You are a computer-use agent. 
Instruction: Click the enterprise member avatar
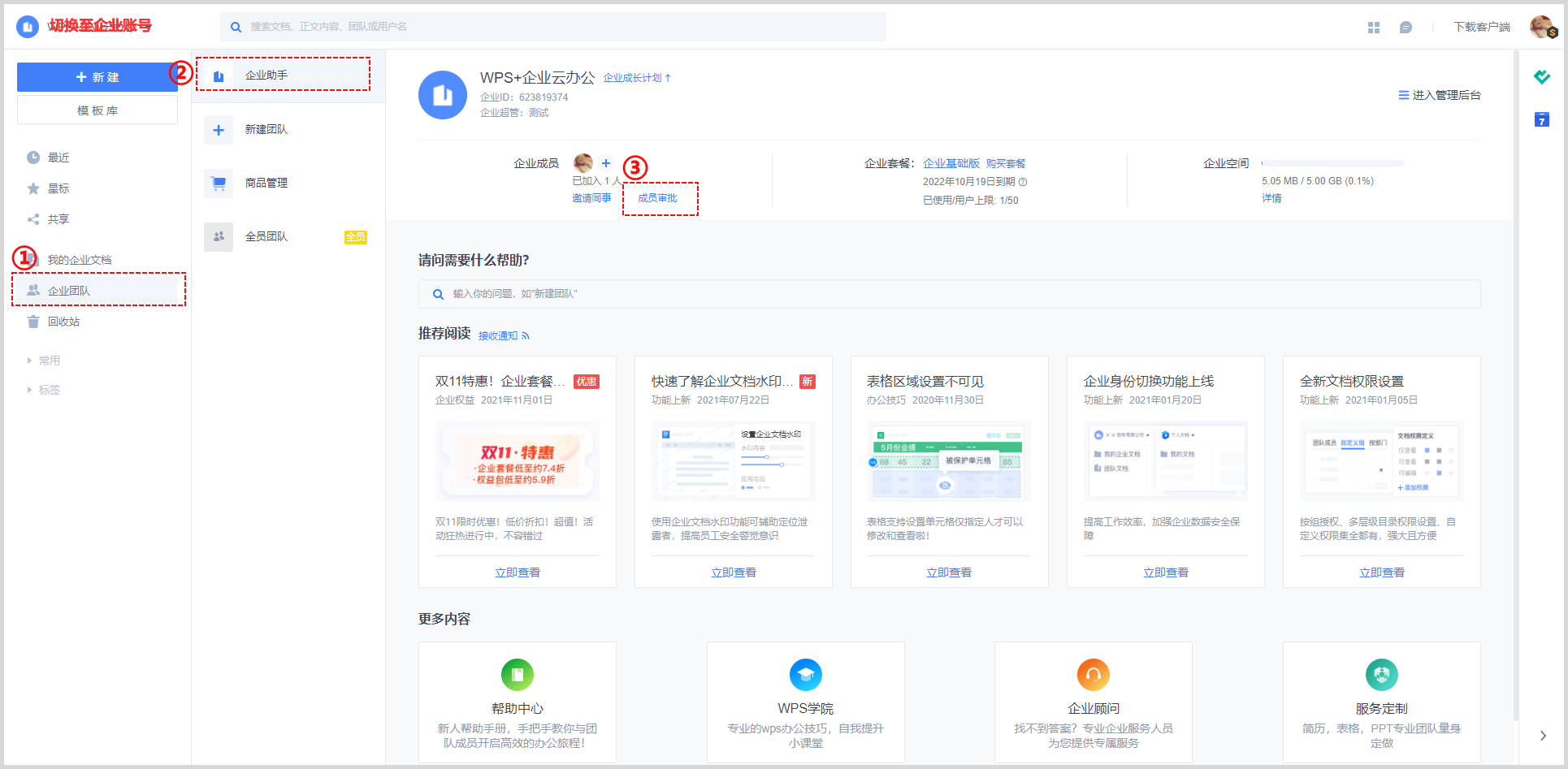(x=583, y=163)
